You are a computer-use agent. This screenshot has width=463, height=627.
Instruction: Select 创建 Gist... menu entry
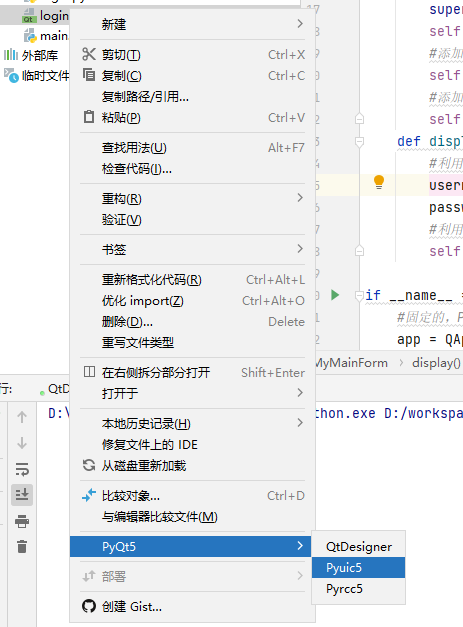coord(193,607)
